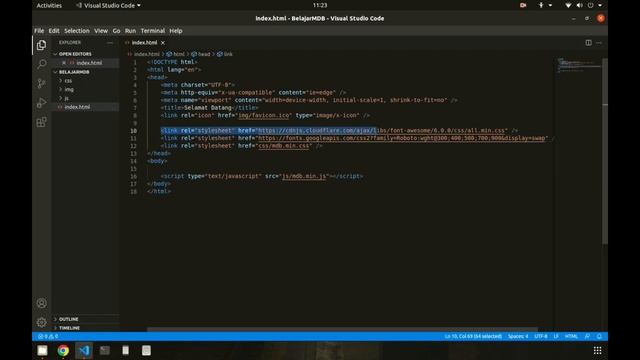Open notifications bell in status bar

[599, 336]
